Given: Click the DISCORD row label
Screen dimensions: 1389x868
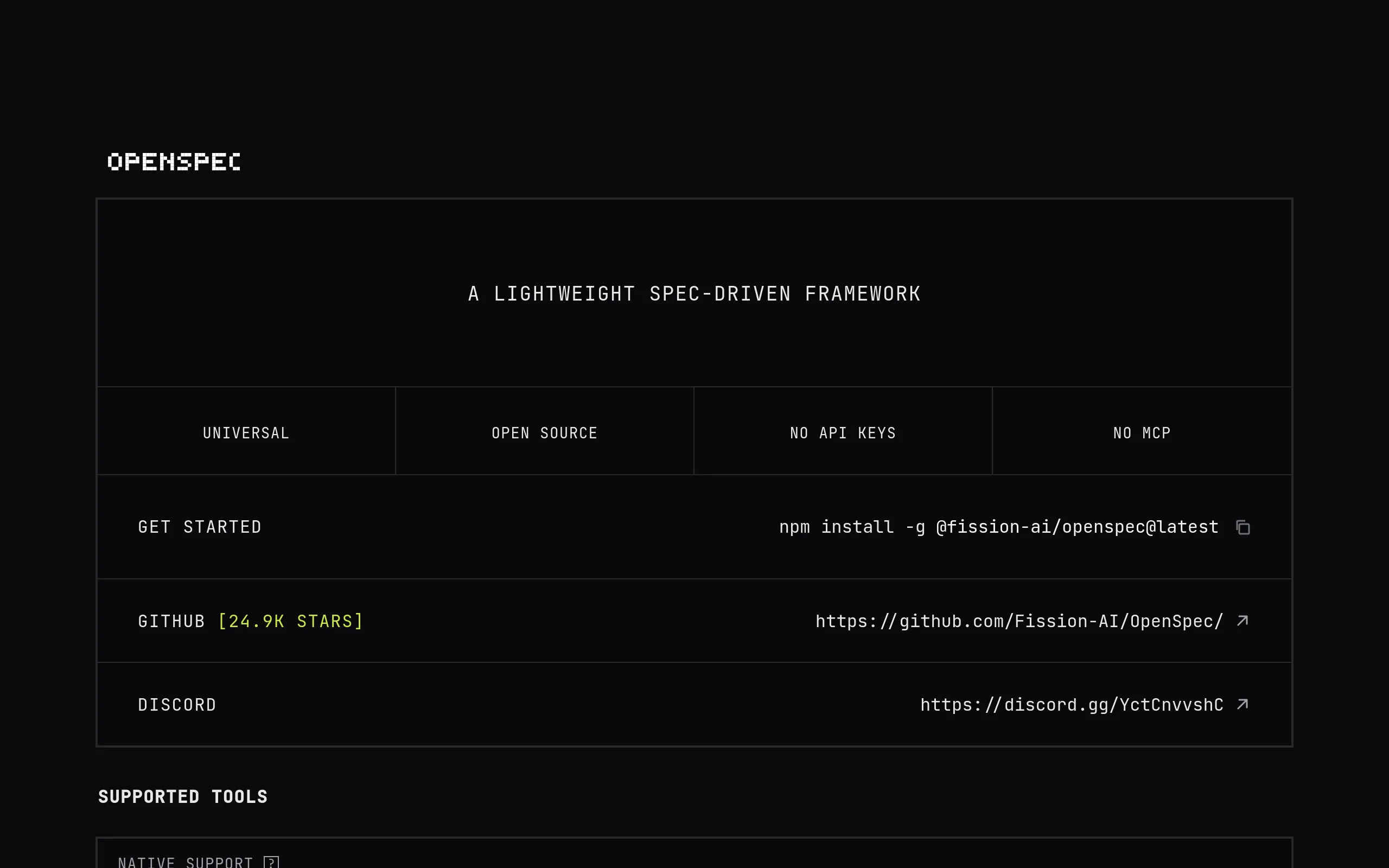Looking at the screenshot, I should coord(177,704).
